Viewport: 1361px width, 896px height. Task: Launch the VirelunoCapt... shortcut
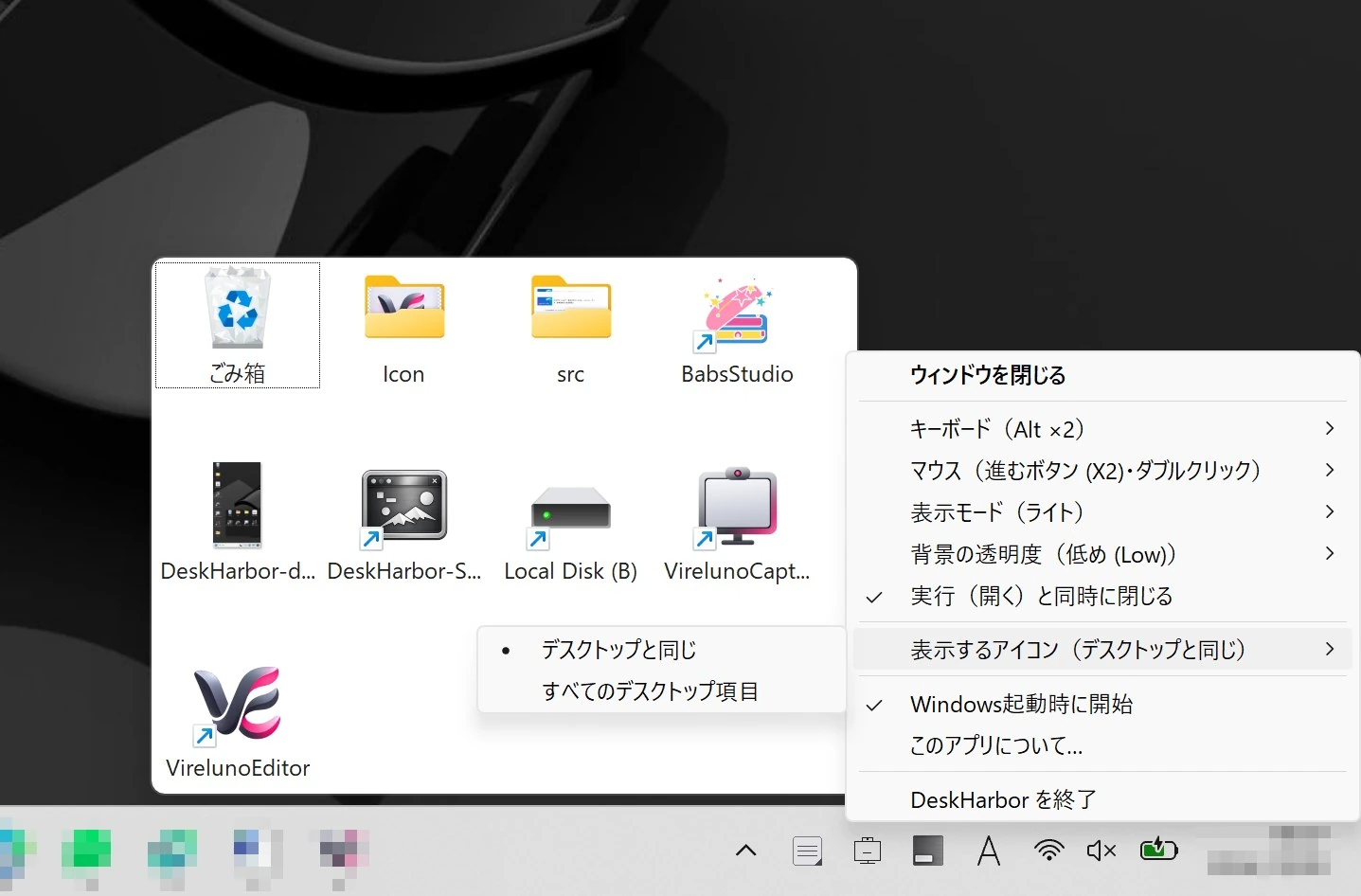click(x=736, y=508)
